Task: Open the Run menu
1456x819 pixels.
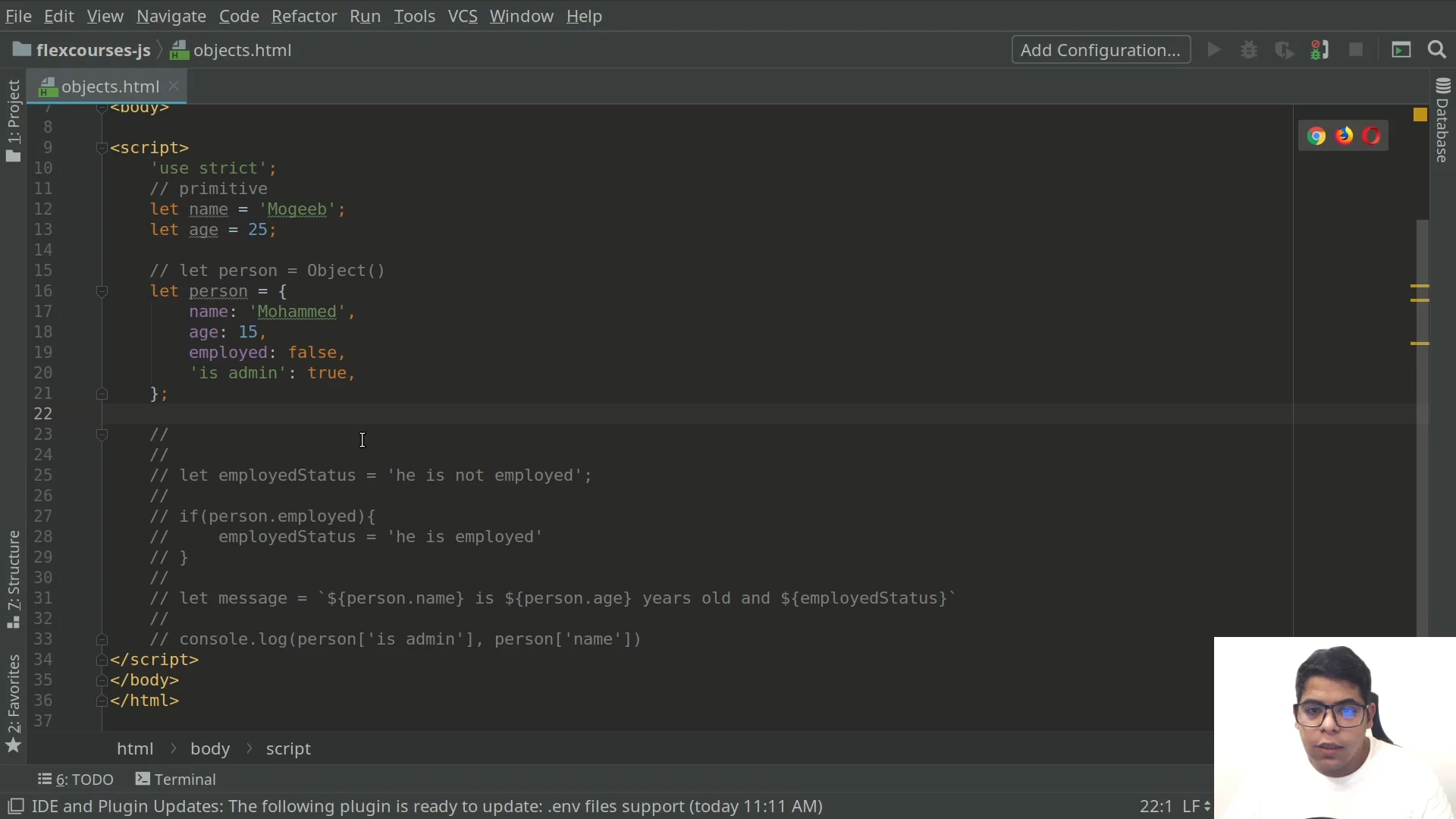Action: tap(365, 16)
